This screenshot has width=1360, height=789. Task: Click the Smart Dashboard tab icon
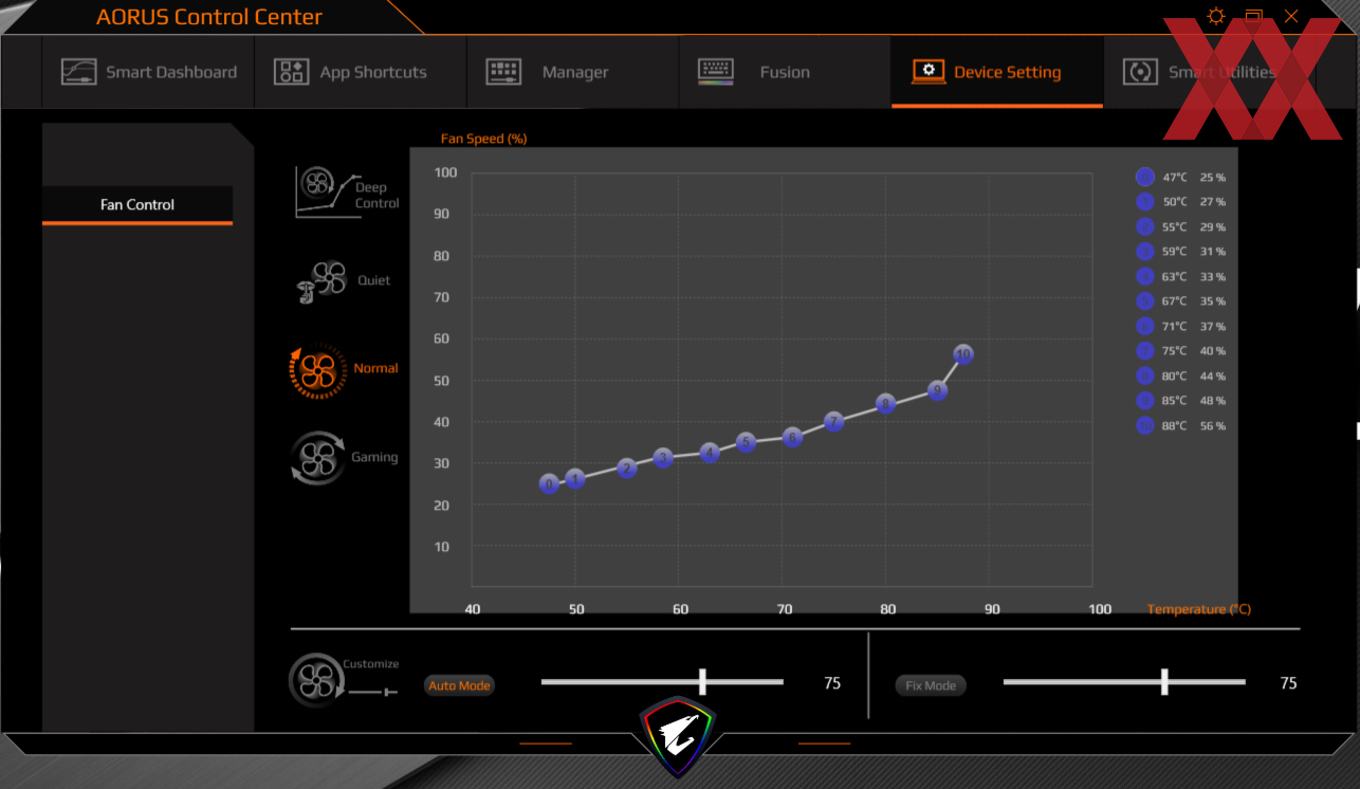79,72
